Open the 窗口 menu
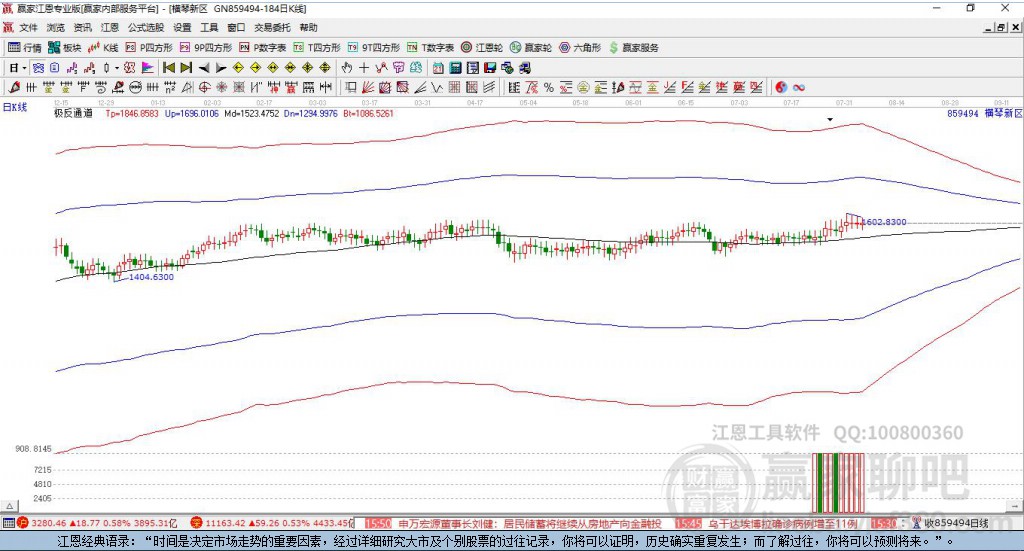Image resolution: width=1024 pixels, height=551 pixels. (236, 27)
